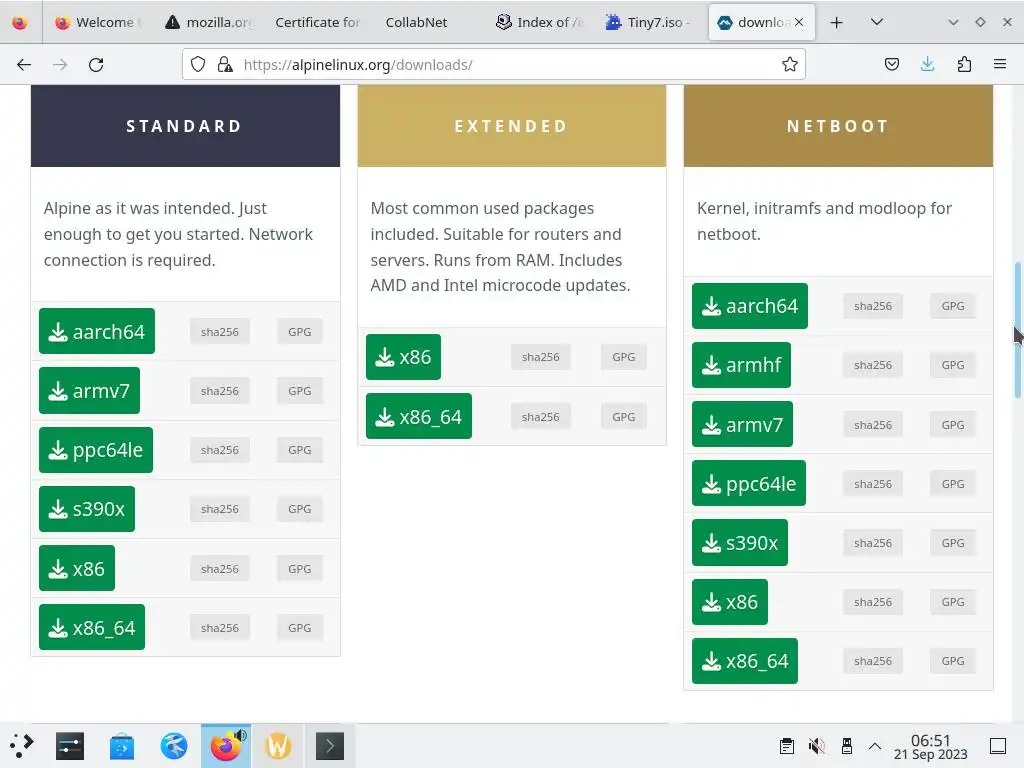
Task: Show desktop using the panel button
Action: pos(998,746)
